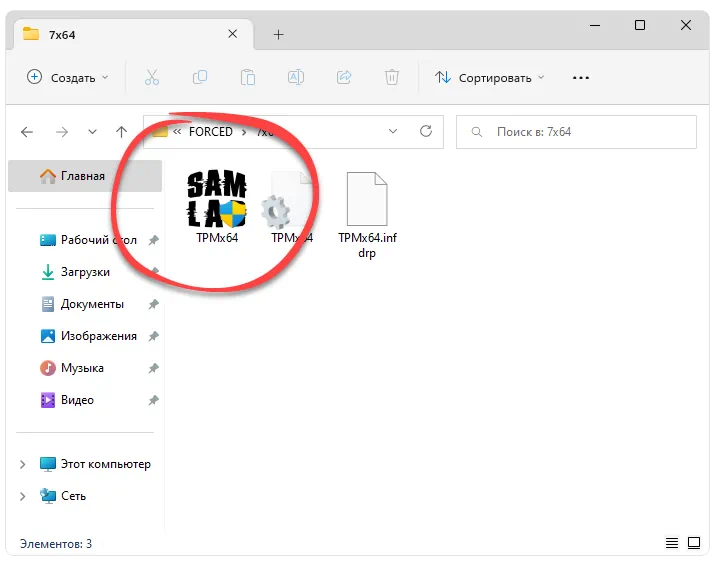Expand address bar history dropdown
717x561 pixels.
393,132
